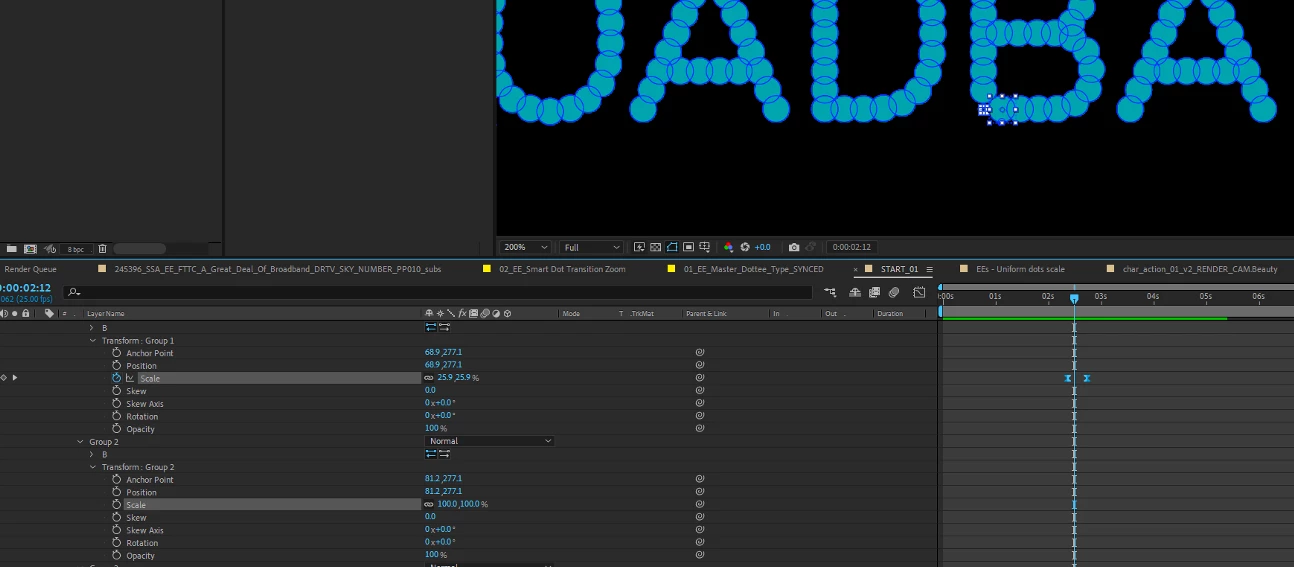Click the trash delete icon in Project panel
The image size is (1294, 567).
tap(102, 248)
